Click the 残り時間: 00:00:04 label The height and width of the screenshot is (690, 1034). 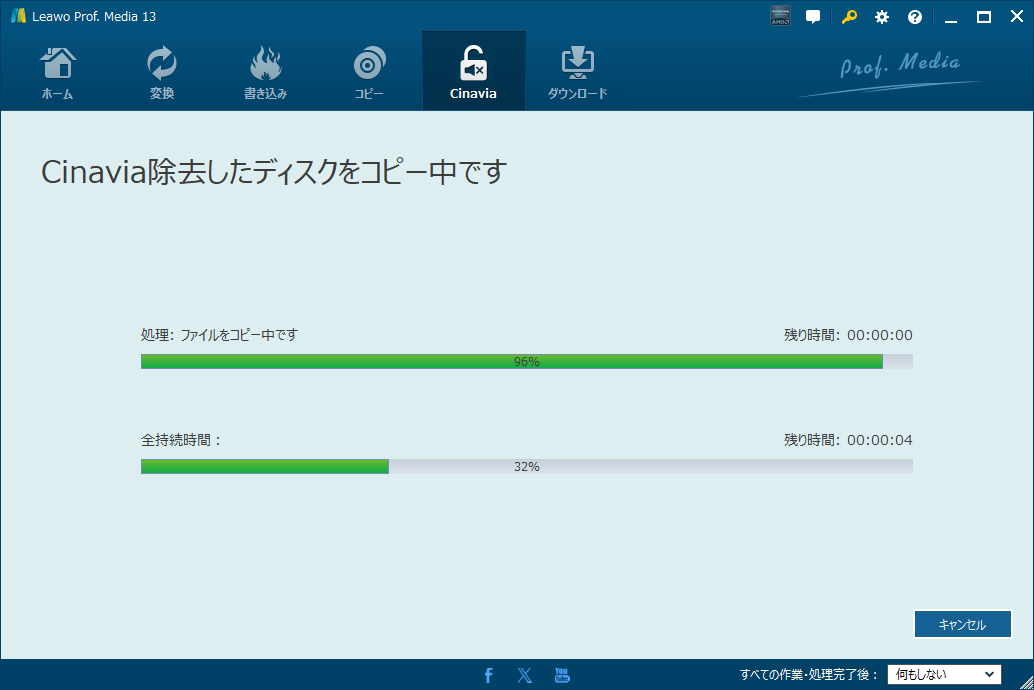pyautogui.click(x=848, y=440)
